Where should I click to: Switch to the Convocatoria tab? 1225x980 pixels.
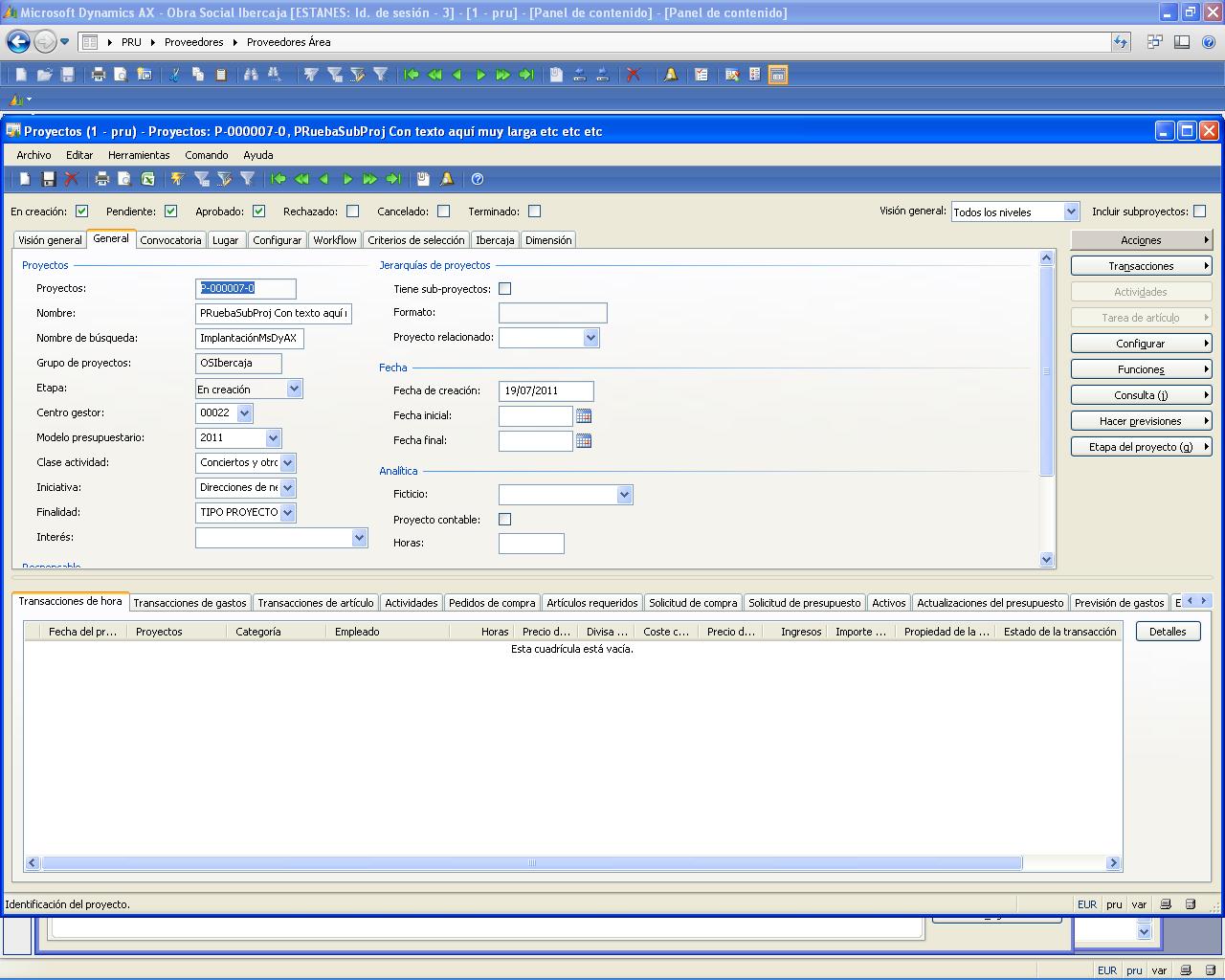170,240
